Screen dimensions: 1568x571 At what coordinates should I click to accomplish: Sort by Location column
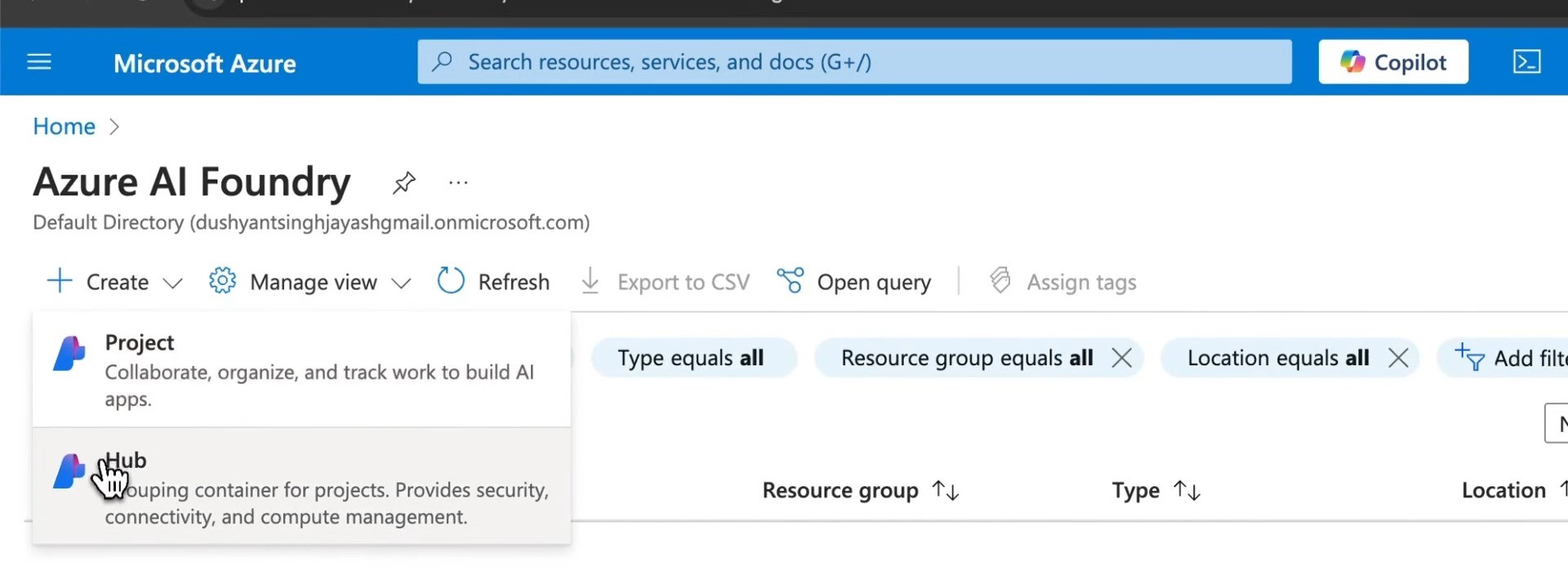pos(1503,490)
